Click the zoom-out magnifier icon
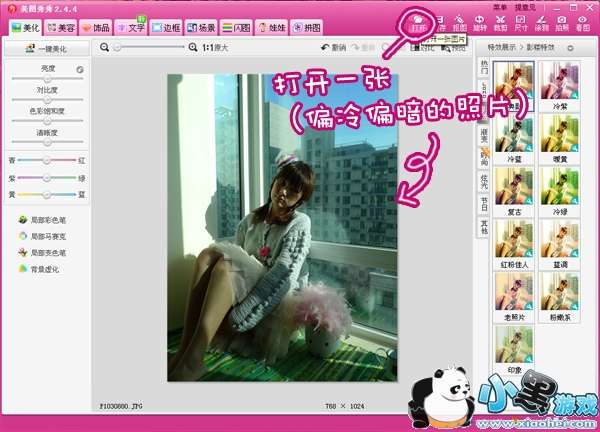The width and height of the screenshot is (600, 432). [104, 47]
